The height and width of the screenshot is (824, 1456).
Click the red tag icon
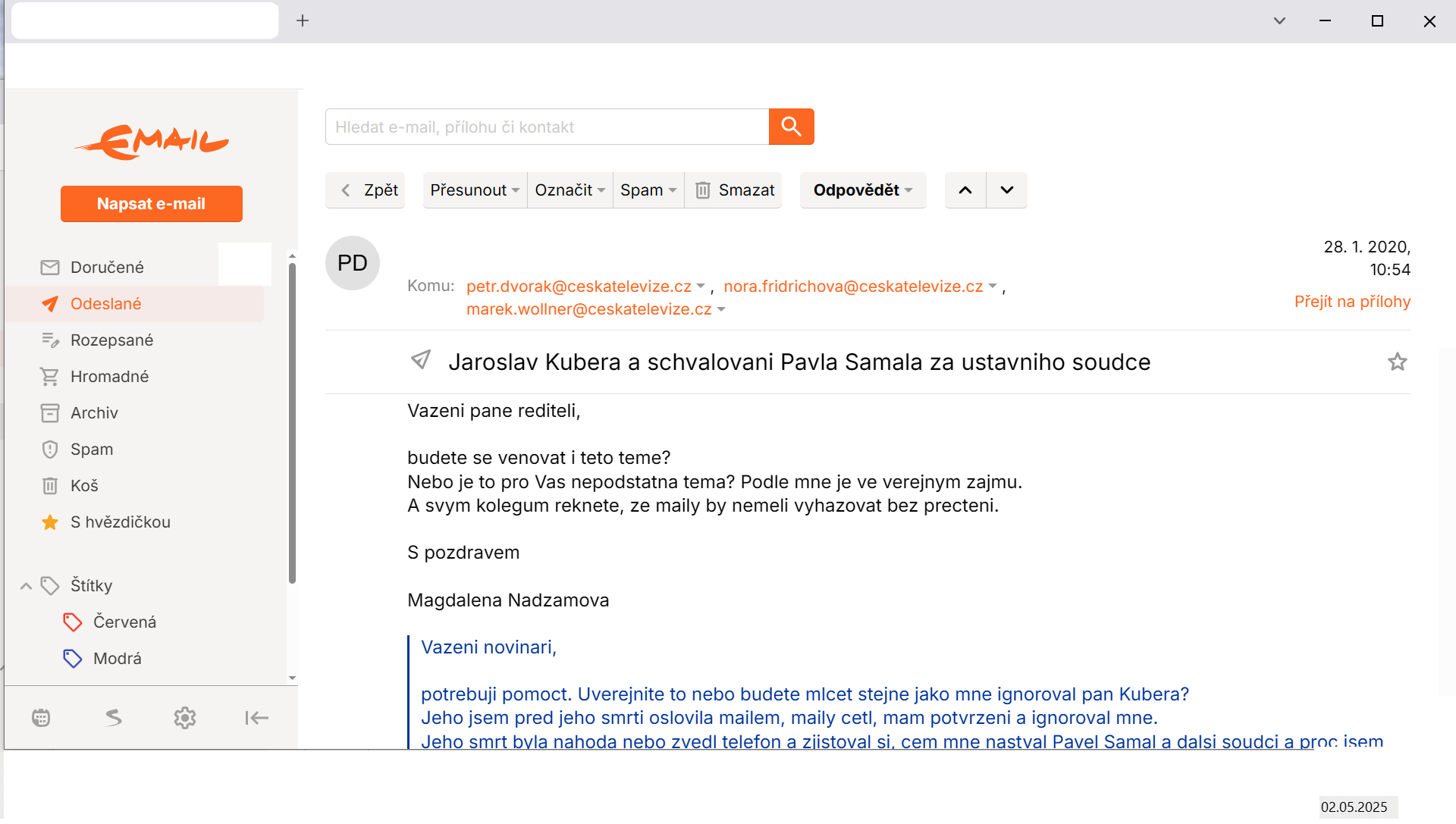73,622
